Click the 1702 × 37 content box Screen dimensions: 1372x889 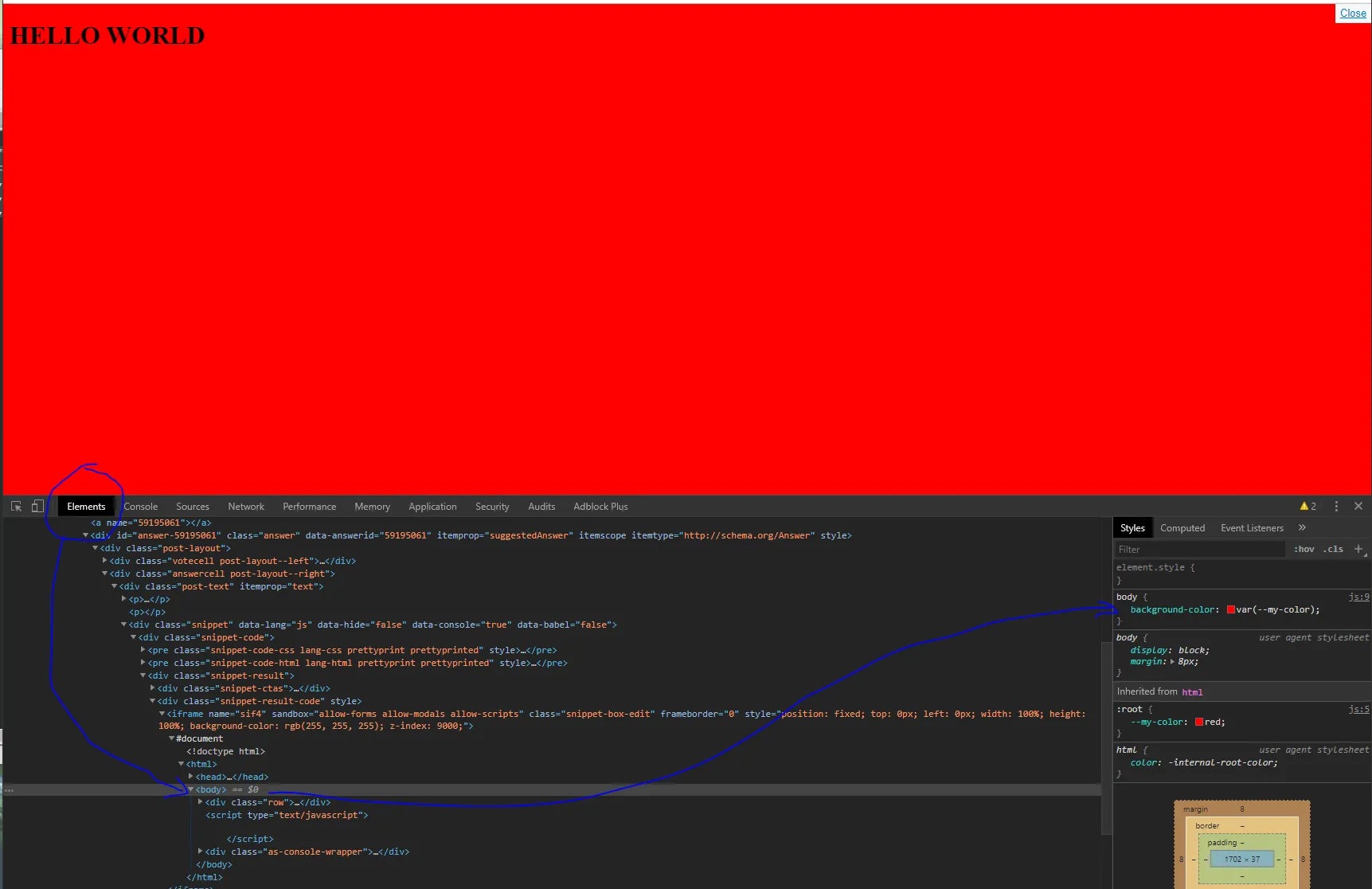[1242, 859]
